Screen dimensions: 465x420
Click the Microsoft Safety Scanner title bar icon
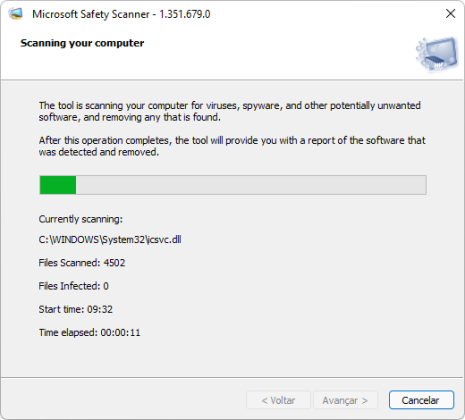tap(15, 14)
